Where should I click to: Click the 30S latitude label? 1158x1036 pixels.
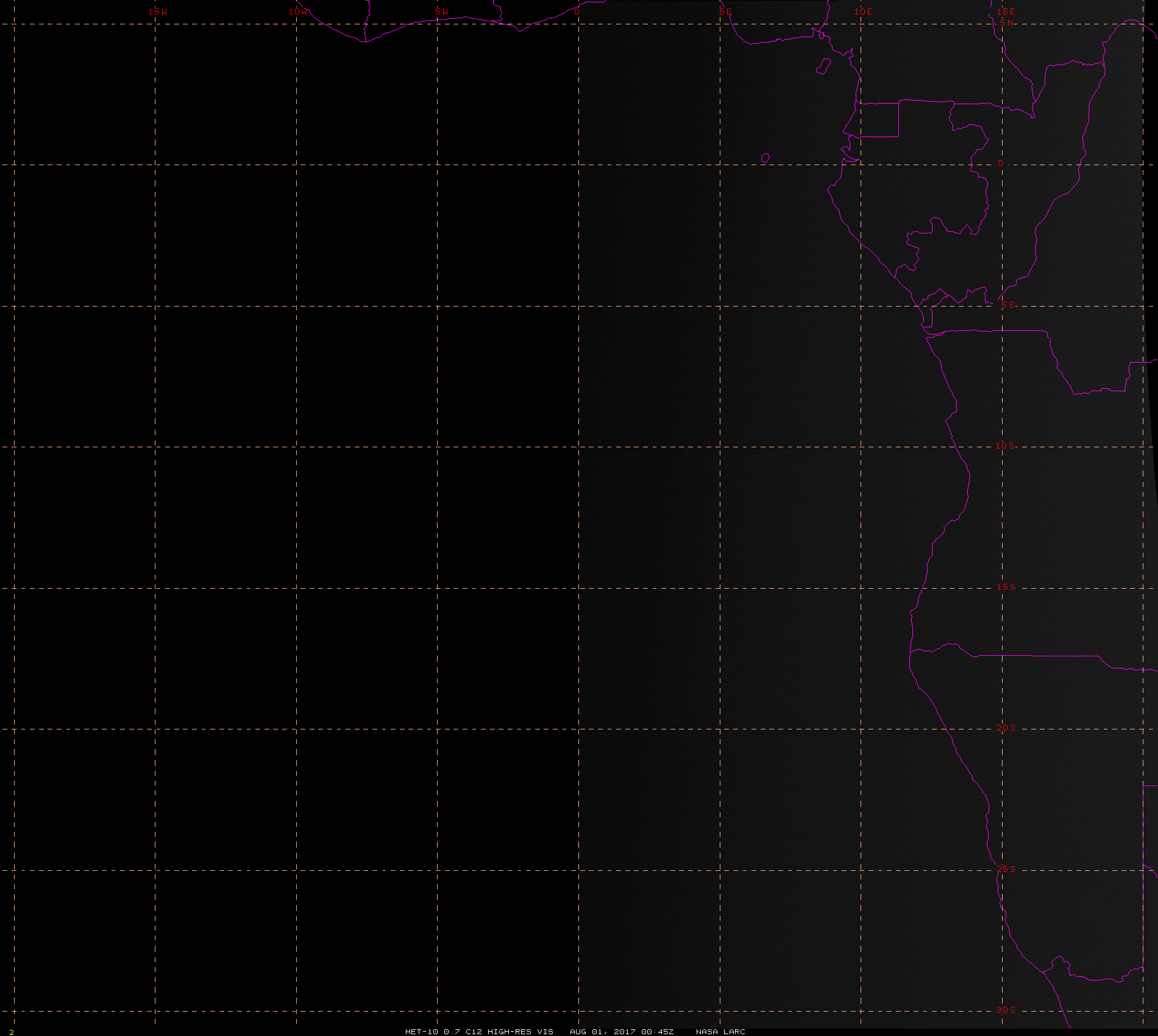(1006, 1010)
